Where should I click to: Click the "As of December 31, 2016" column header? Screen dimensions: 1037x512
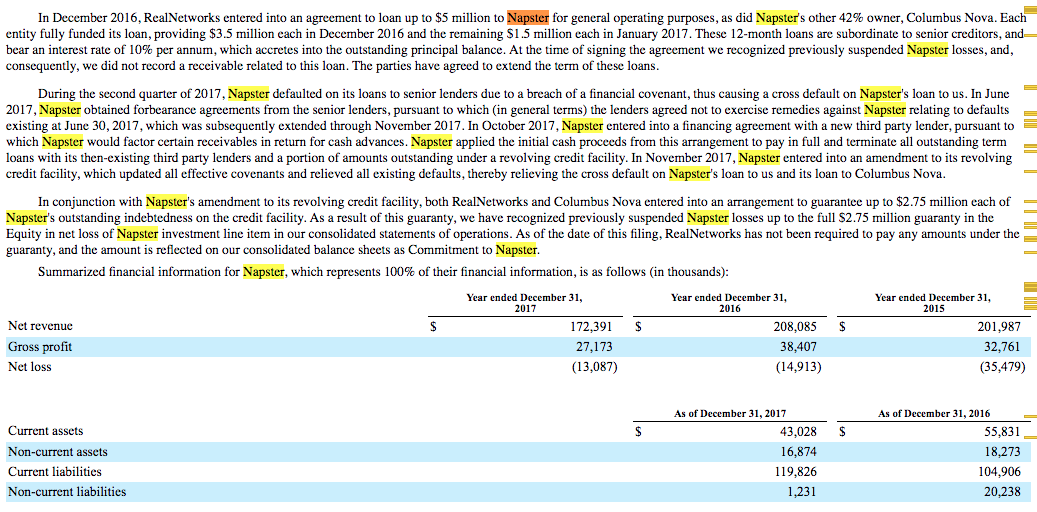pos(934,414)
